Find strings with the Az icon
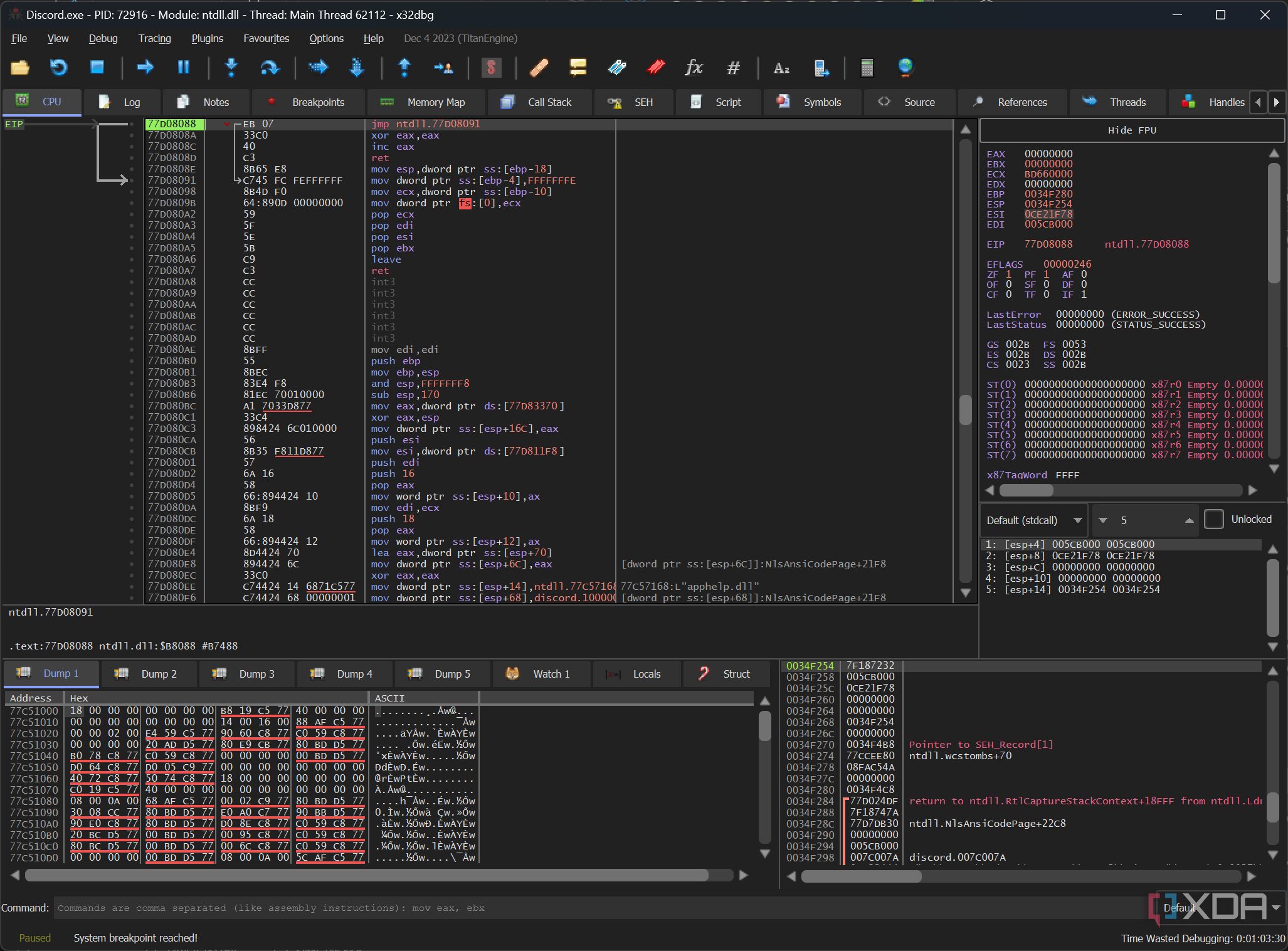The width and height of the screenshot is (1288, 951). (x=781, y=67)
